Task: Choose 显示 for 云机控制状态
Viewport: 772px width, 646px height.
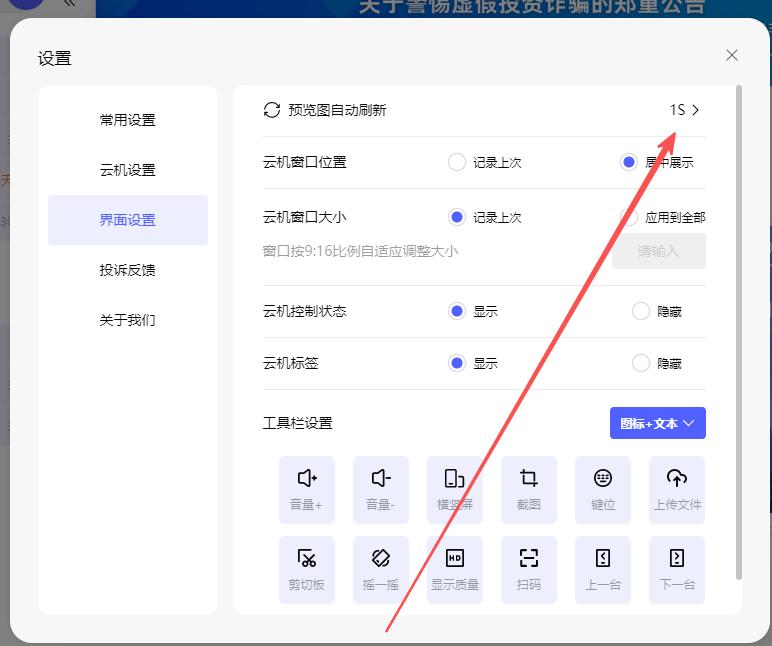Action: point(456,311)
